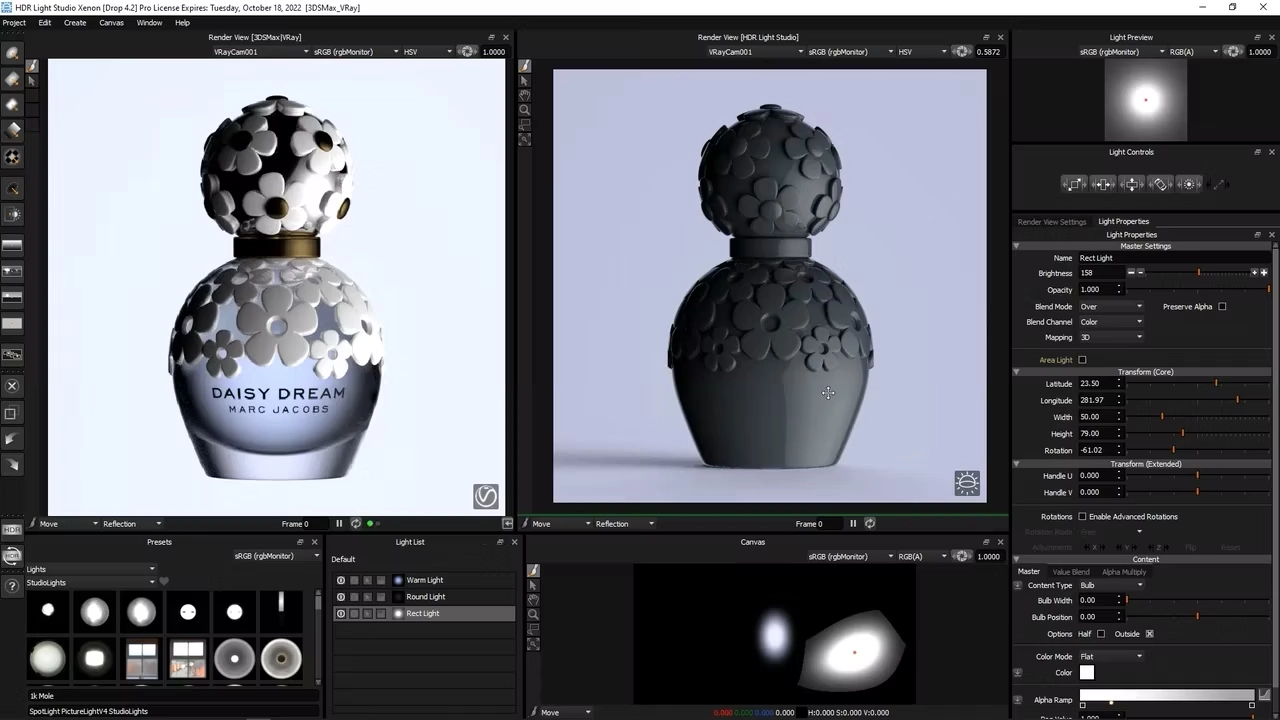The height and width of the screenshot is (720, 1280).
Task: Select the zoom tool in Canvas panel
Action: pyautogui.click(x=533, y=614)
